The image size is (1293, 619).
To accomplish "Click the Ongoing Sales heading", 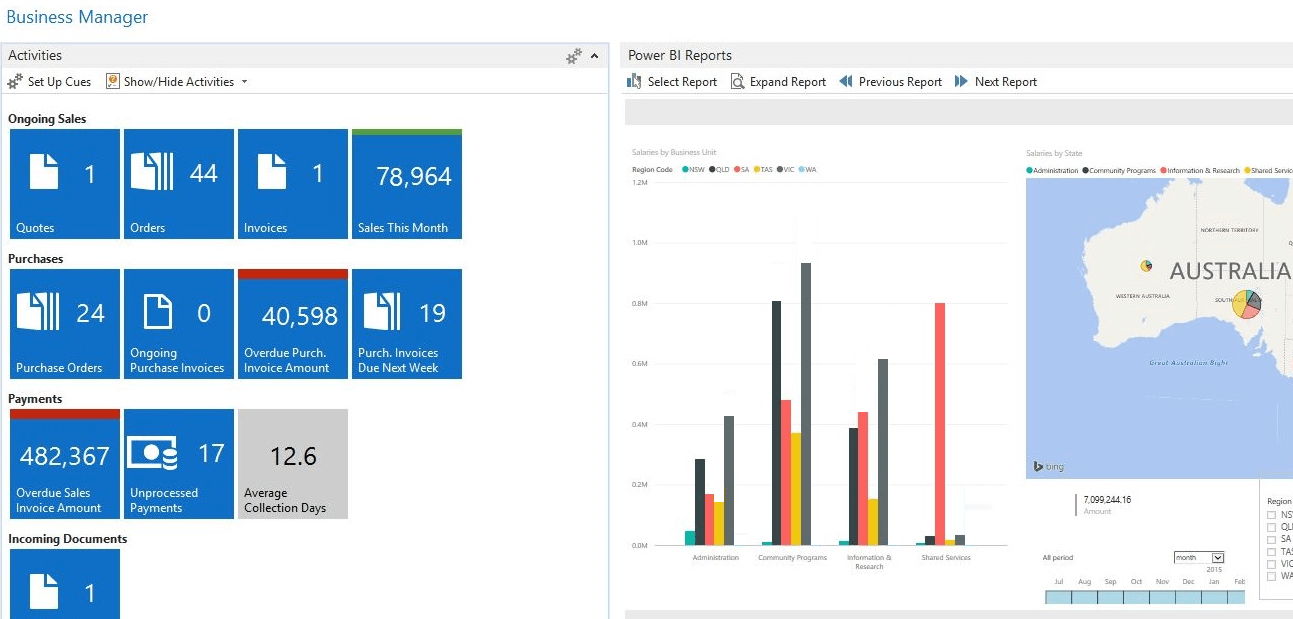I will click(47, 119).
